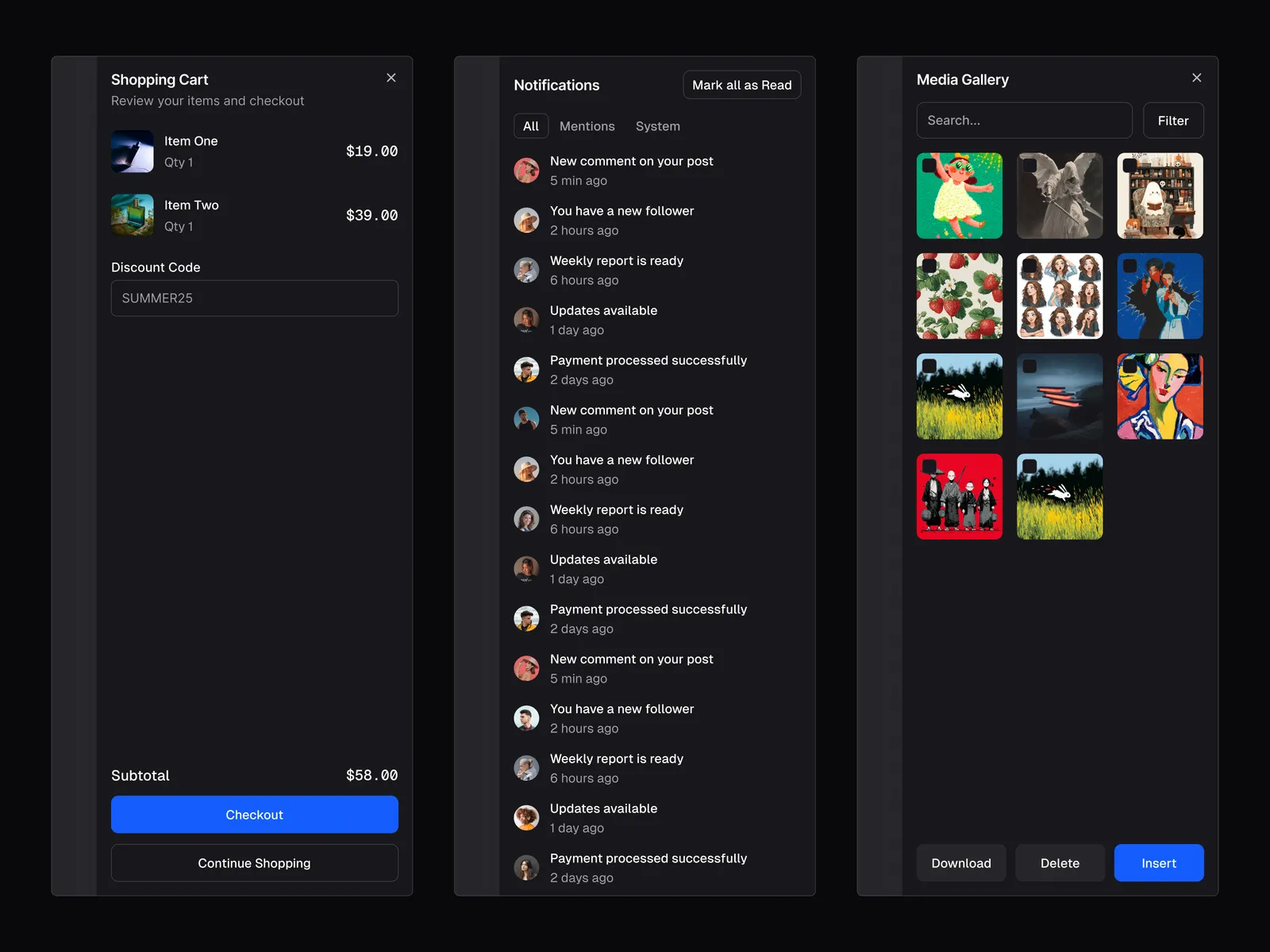This screenshot has width=1270, height=952.
Task: Click the blue Checkout button
Action: click(254, 815)
